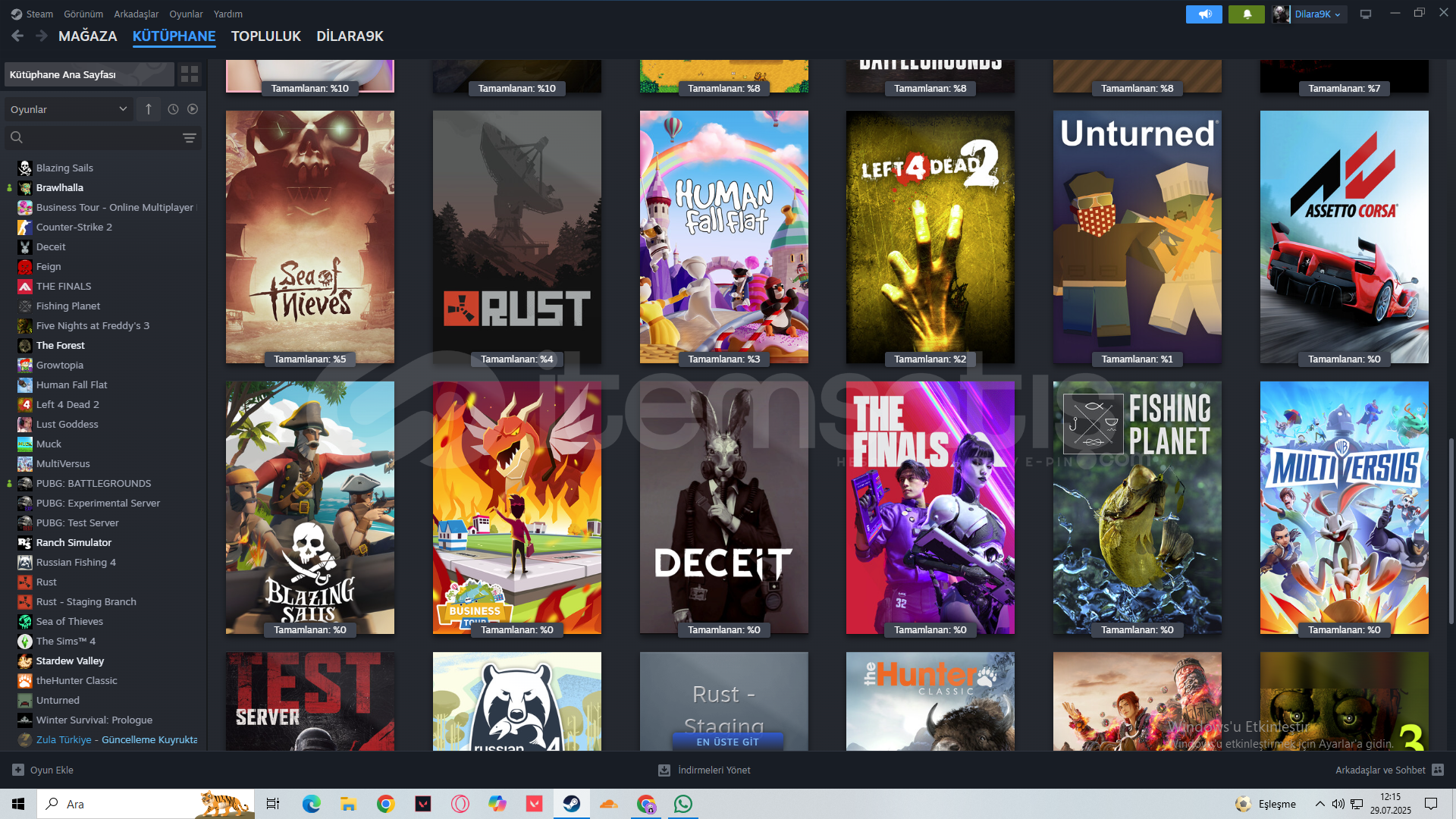Screen dimensions: 1456x819
Task: Switch to the TOPLULUK tab
Action: [x=266, y=36]
